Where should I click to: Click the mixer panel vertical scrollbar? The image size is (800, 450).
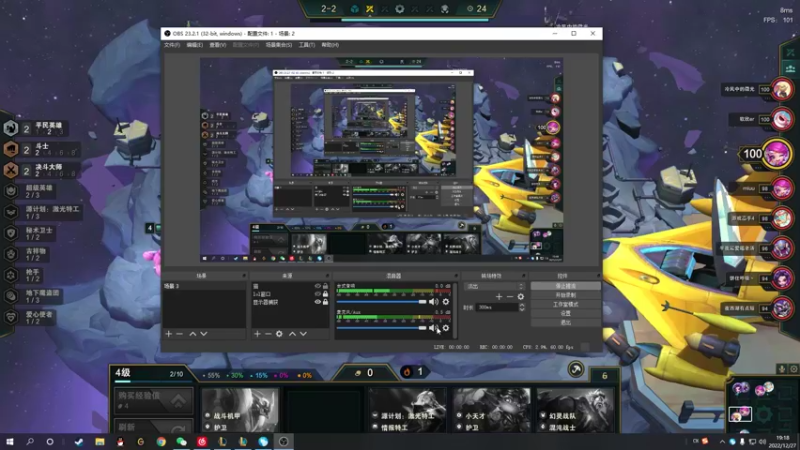(454, 310)
